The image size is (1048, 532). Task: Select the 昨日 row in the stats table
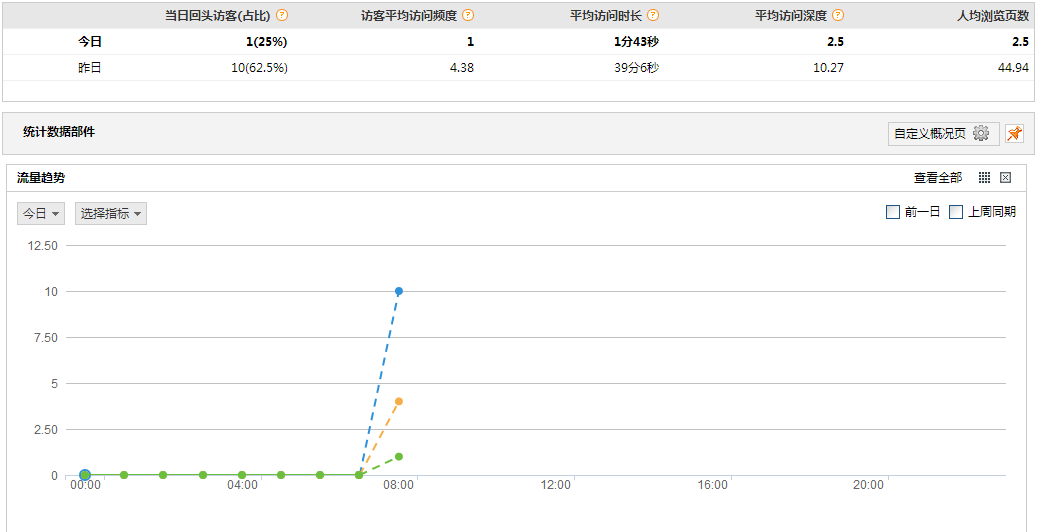tap(519, 68)
